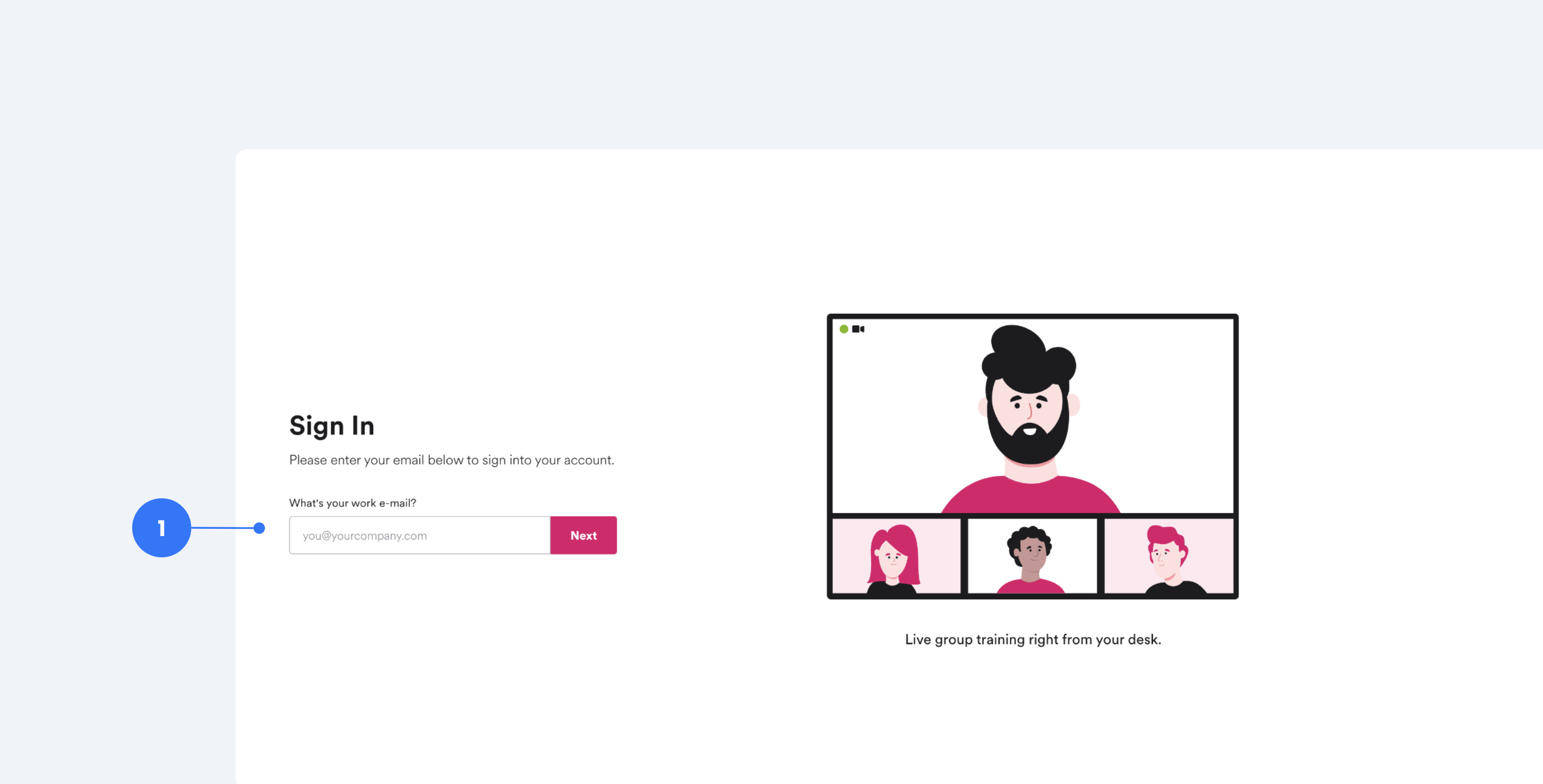Select the curly-haired man center thumbnail
The image size is (1543, 784).
click(x=1032, y=557)
